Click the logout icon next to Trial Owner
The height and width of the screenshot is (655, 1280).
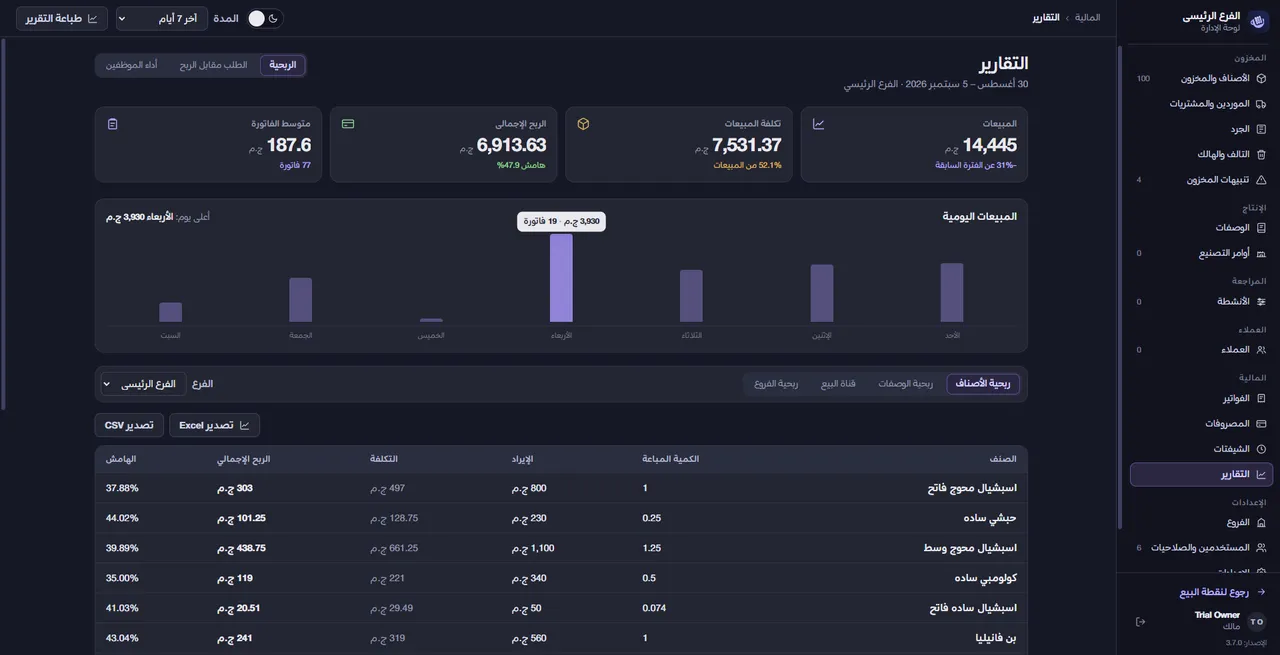(1141, 621)
